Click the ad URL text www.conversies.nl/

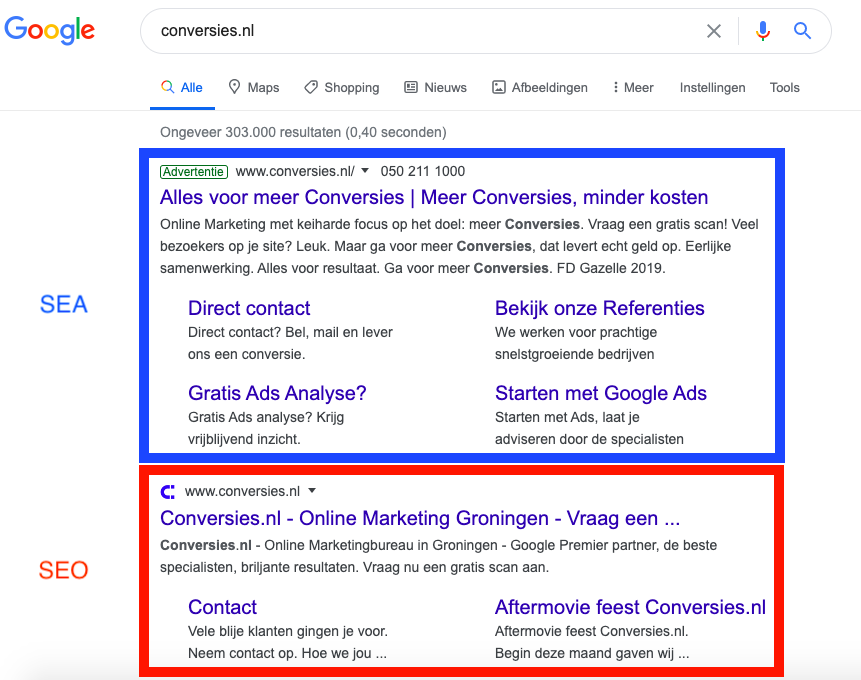(295, 171)
